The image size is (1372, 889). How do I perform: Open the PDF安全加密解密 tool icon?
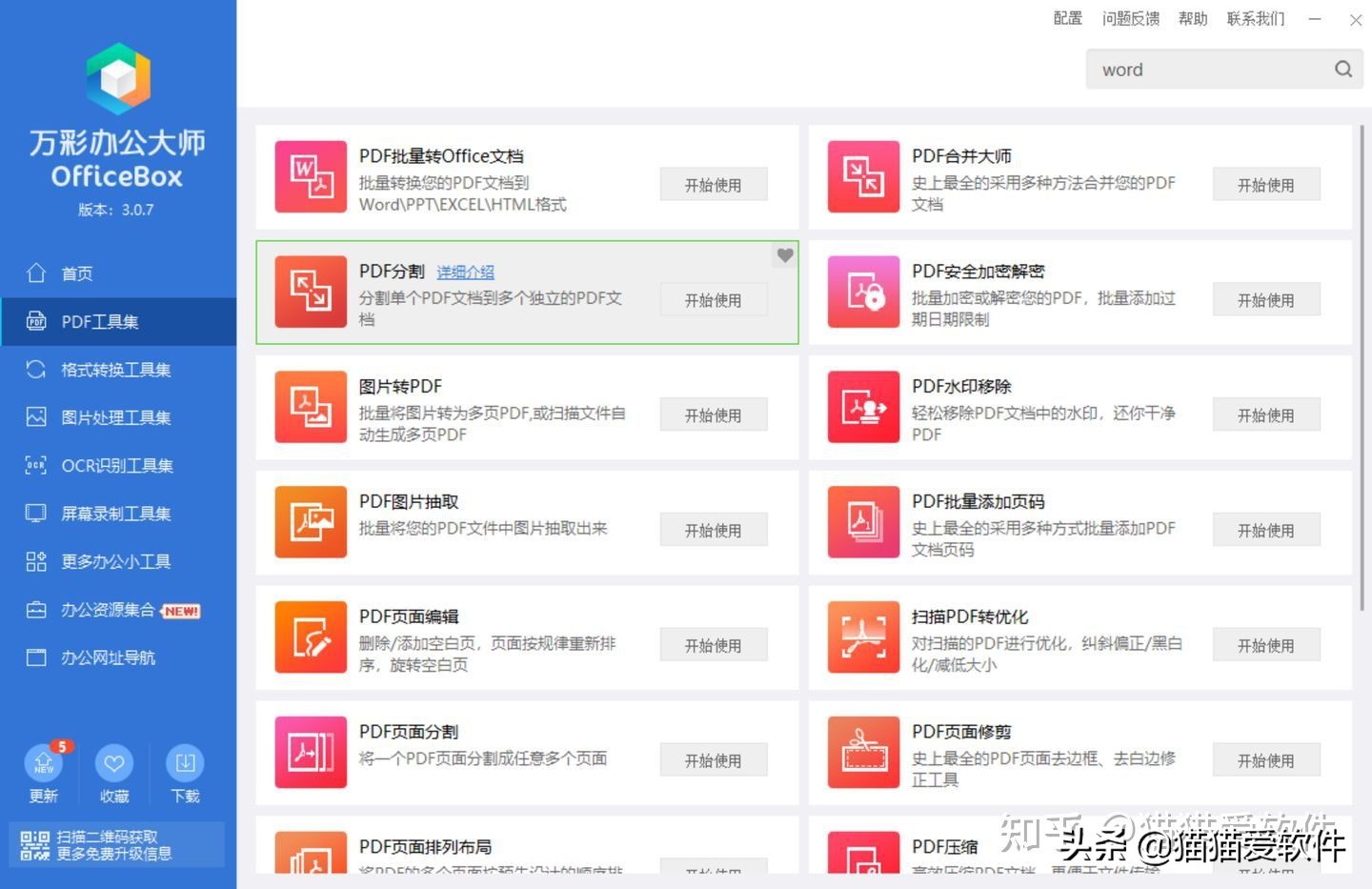click(x=863, y=293)
